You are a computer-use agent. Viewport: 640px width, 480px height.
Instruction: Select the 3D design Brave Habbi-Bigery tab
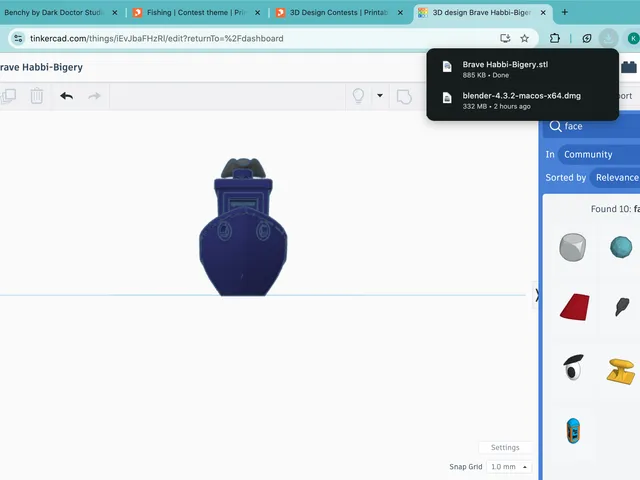[x=482, y=13]
